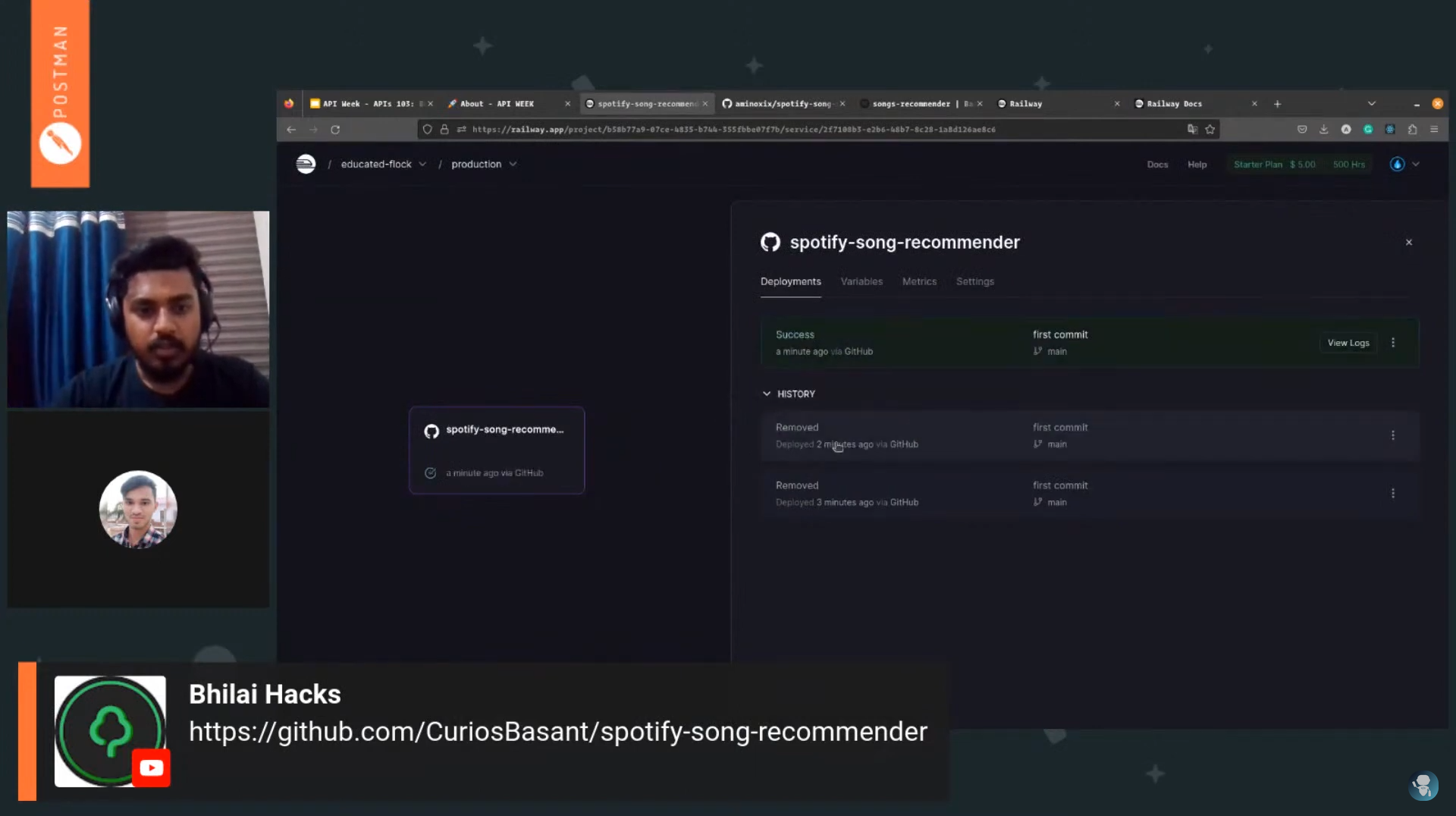The height and width of the screenshot is (816, 1456).
Task: Select the spotify-song-recomme... service card
Action: coord(497,450)
